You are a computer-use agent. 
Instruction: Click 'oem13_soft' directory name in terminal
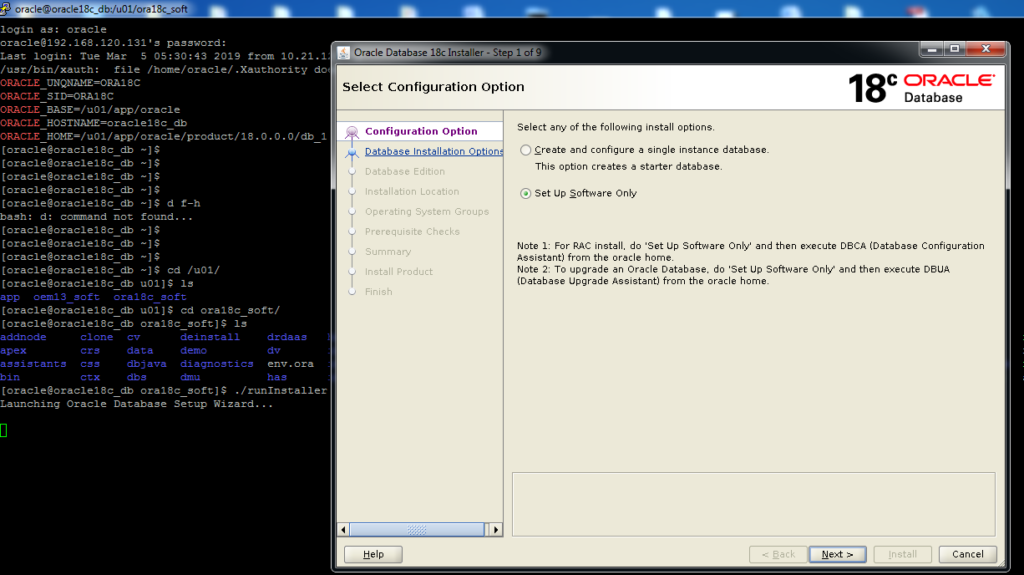[67, 297]
